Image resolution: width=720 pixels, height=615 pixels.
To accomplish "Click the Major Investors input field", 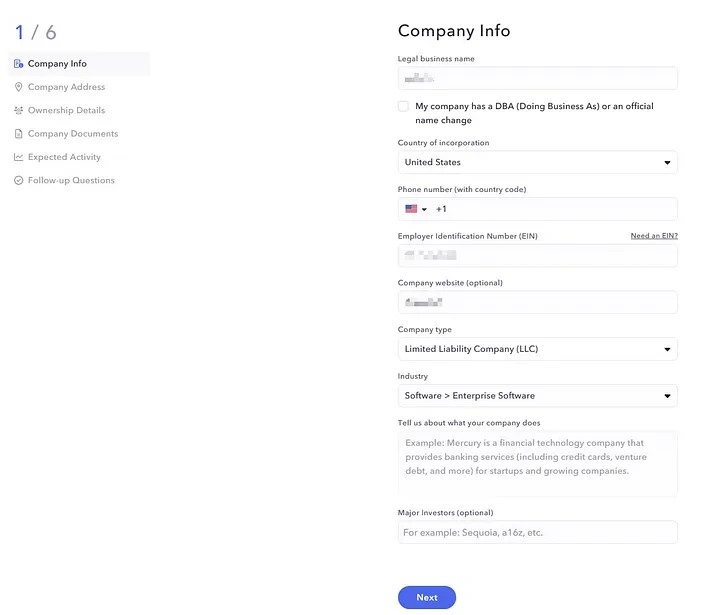I will point(537,533).
